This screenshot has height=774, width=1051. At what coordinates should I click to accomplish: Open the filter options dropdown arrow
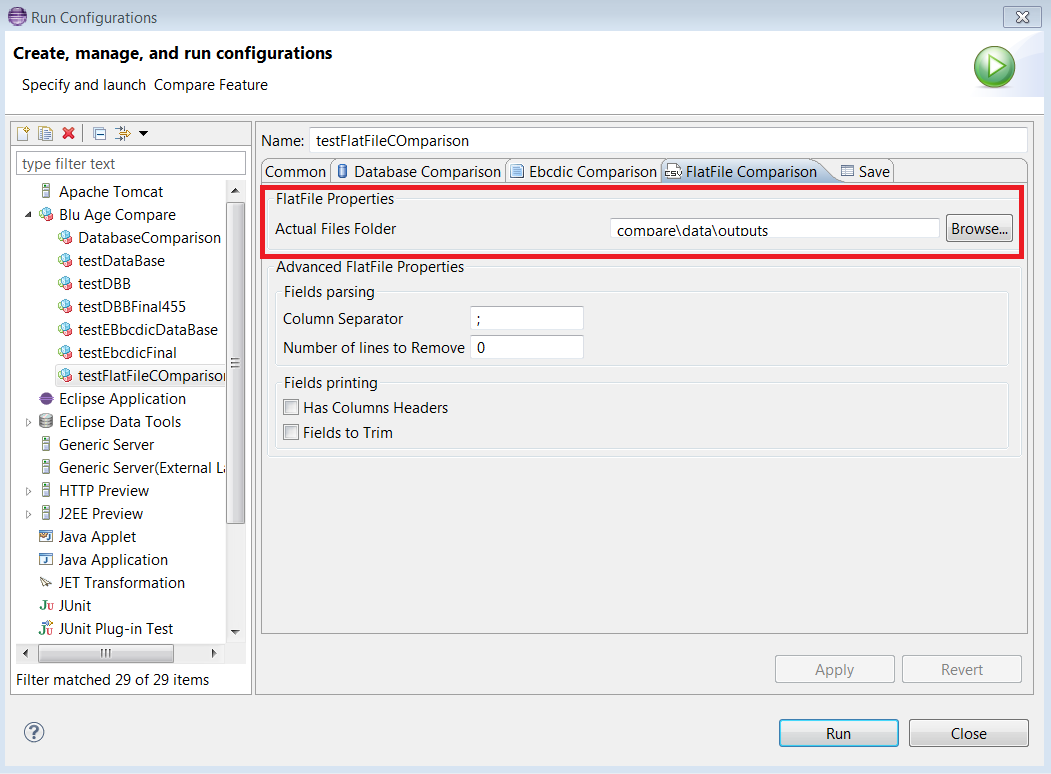143,133
